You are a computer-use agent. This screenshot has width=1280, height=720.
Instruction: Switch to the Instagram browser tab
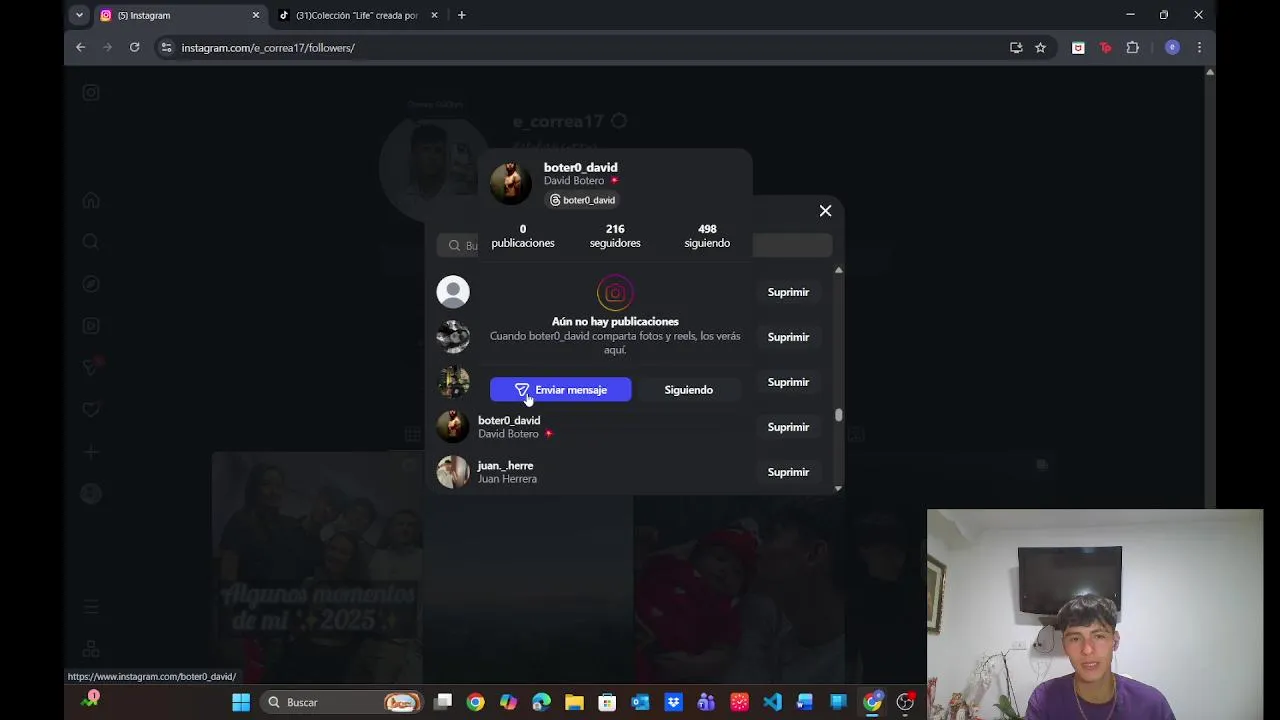180,15
